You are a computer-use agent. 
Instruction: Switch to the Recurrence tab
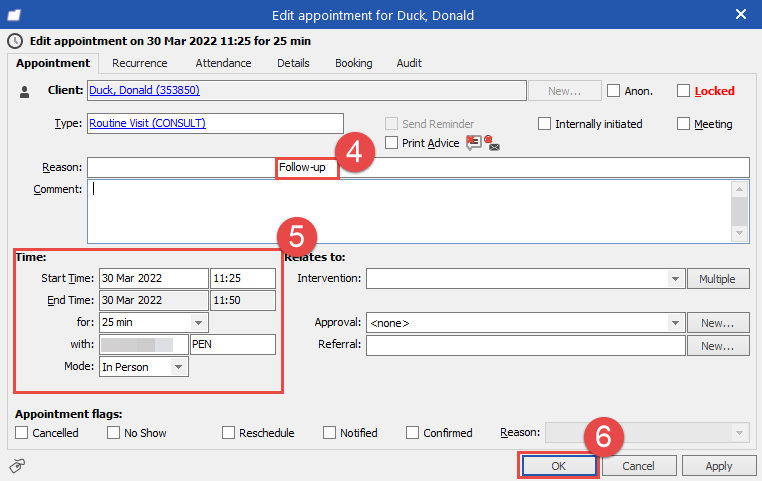pyautogui.click(x=140, y=63)
